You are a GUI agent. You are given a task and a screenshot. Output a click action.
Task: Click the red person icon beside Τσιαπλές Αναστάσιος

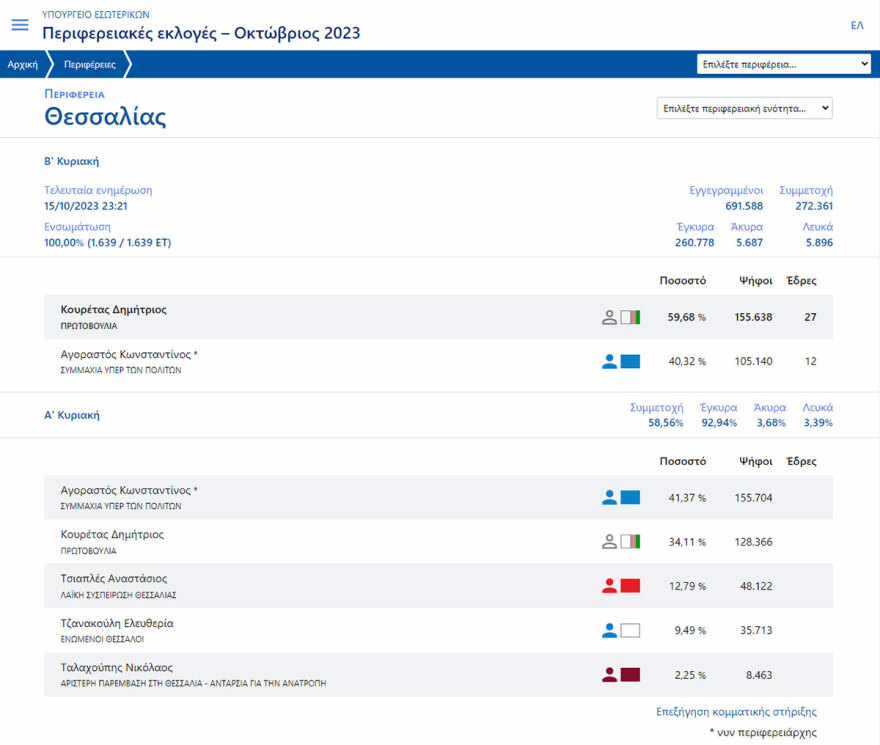(x=609, y=586)
